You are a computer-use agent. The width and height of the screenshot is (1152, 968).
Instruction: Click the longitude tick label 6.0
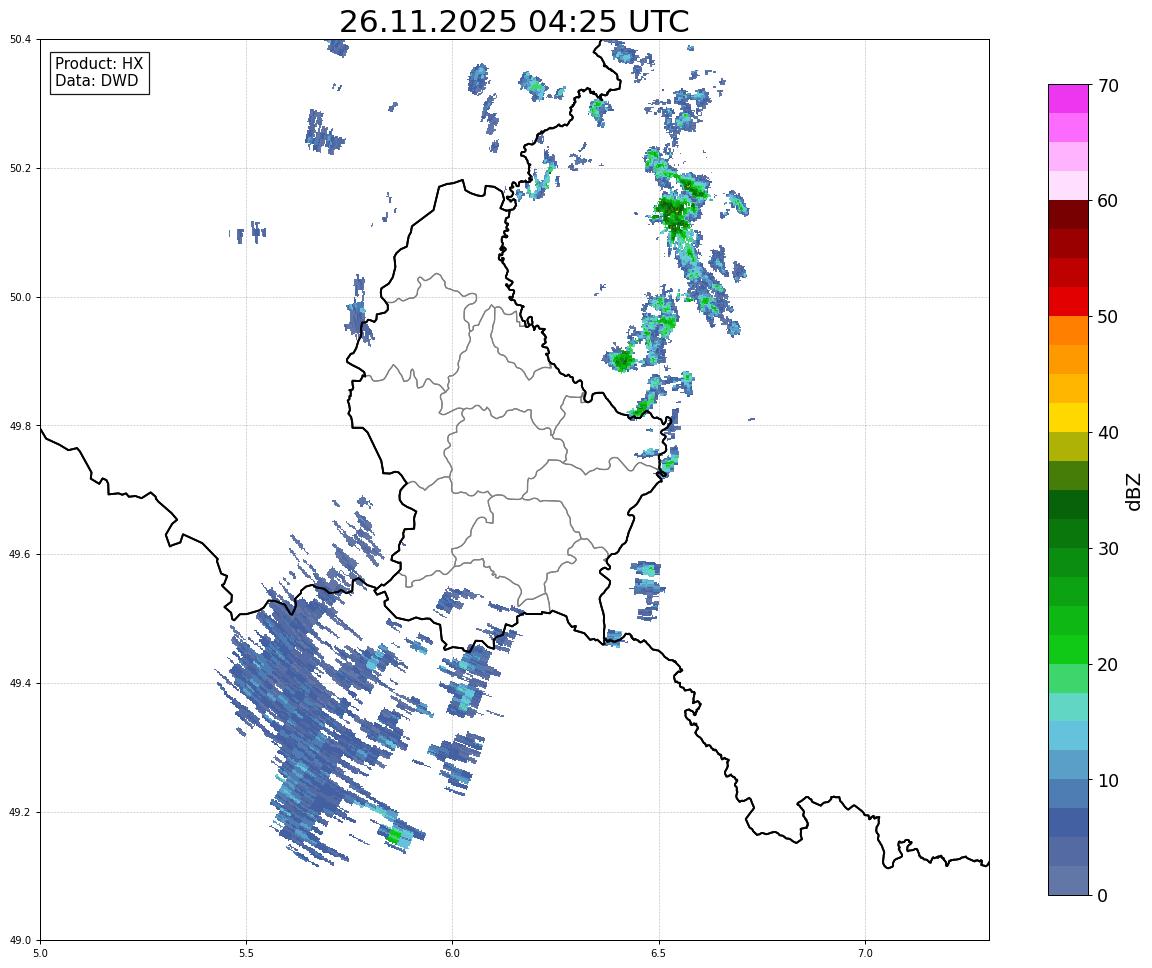tap(453, 953)
